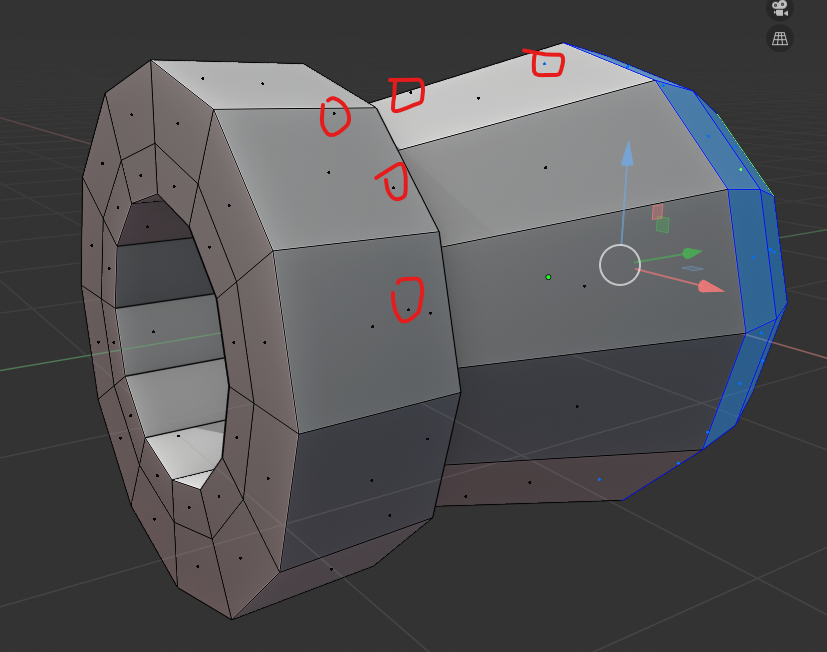Click the red X-axis move gizmo arrow
This screenshot has height=652, width=827.
click(710, 286)
